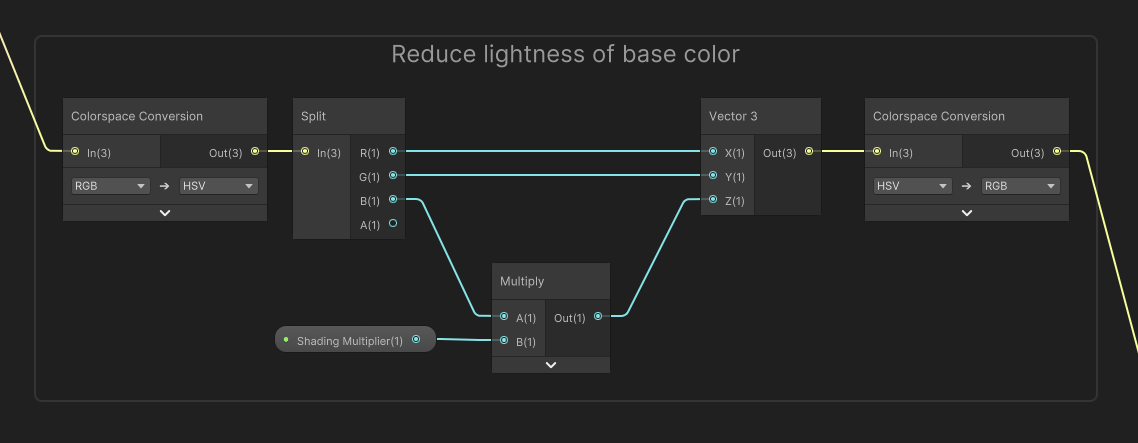Click the Split node's G(1) output port

click(x=393, y=176)
